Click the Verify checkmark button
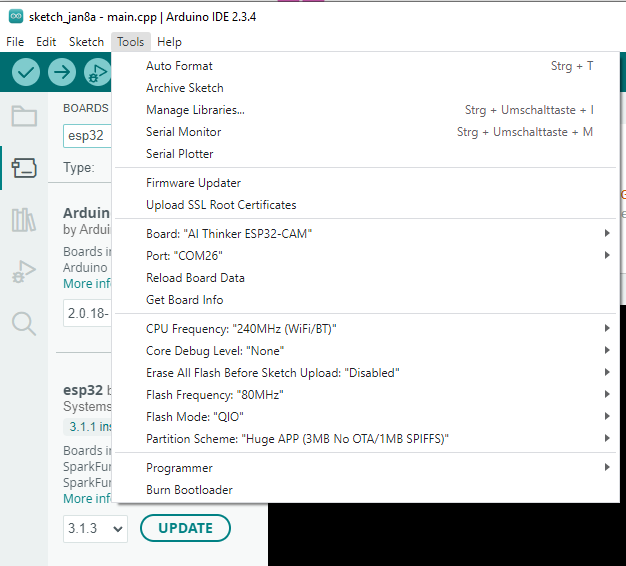This screenshot has width=626, height=566. pos(26,72)
